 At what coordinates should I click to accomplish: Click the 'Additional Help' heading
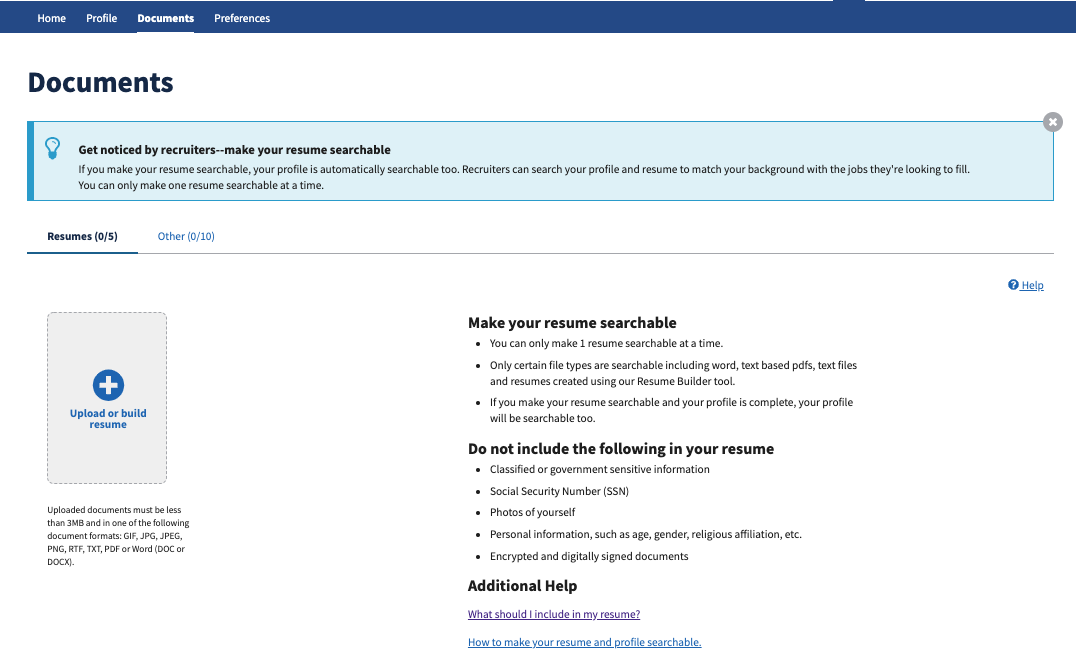(522, 585)
